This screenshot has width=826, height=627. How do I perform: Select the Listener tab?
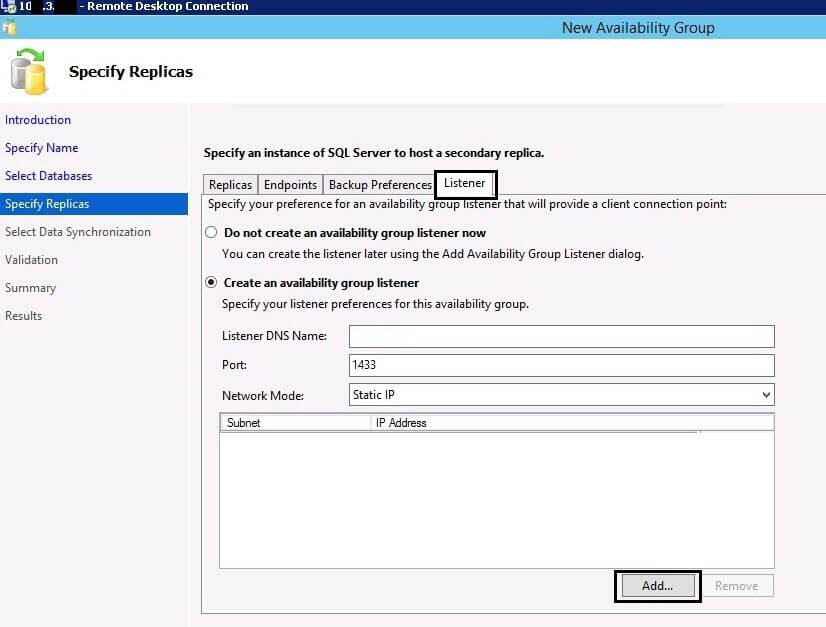pos(465,183)
